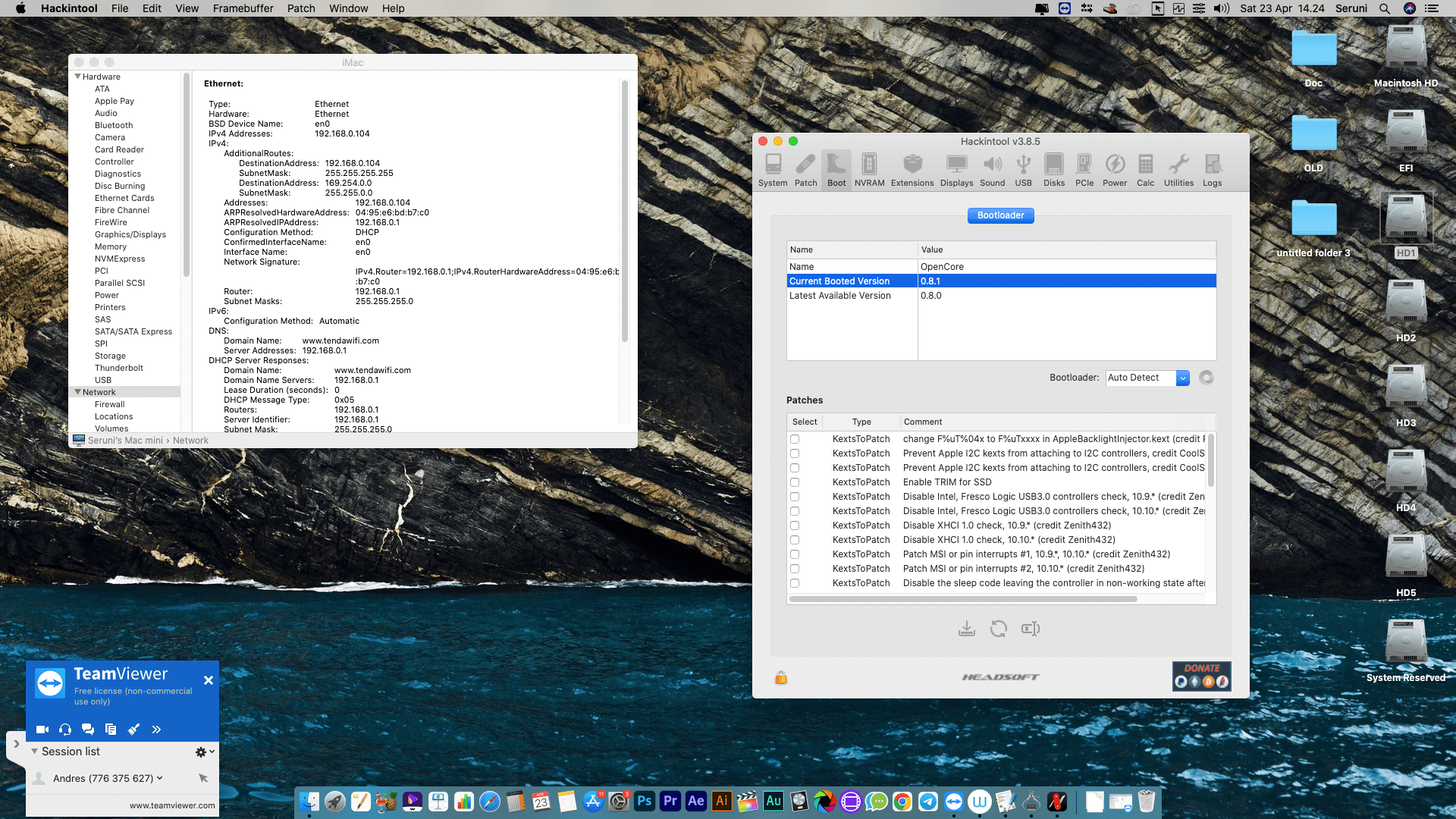Collapse the TeamViewer Session list
This screenshot has height=819, width=1456.
click(34, 752)
